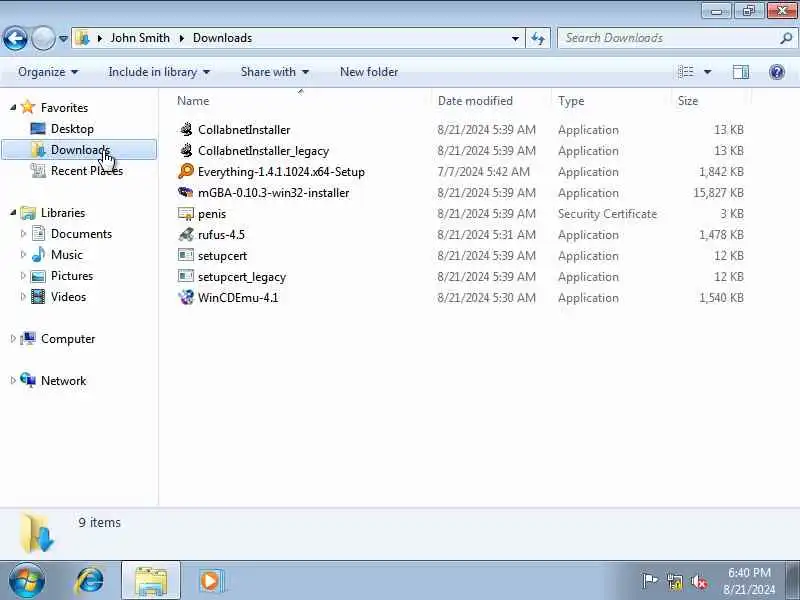
Task: Collapse the Libraries tree group
Action: (13, 212)
